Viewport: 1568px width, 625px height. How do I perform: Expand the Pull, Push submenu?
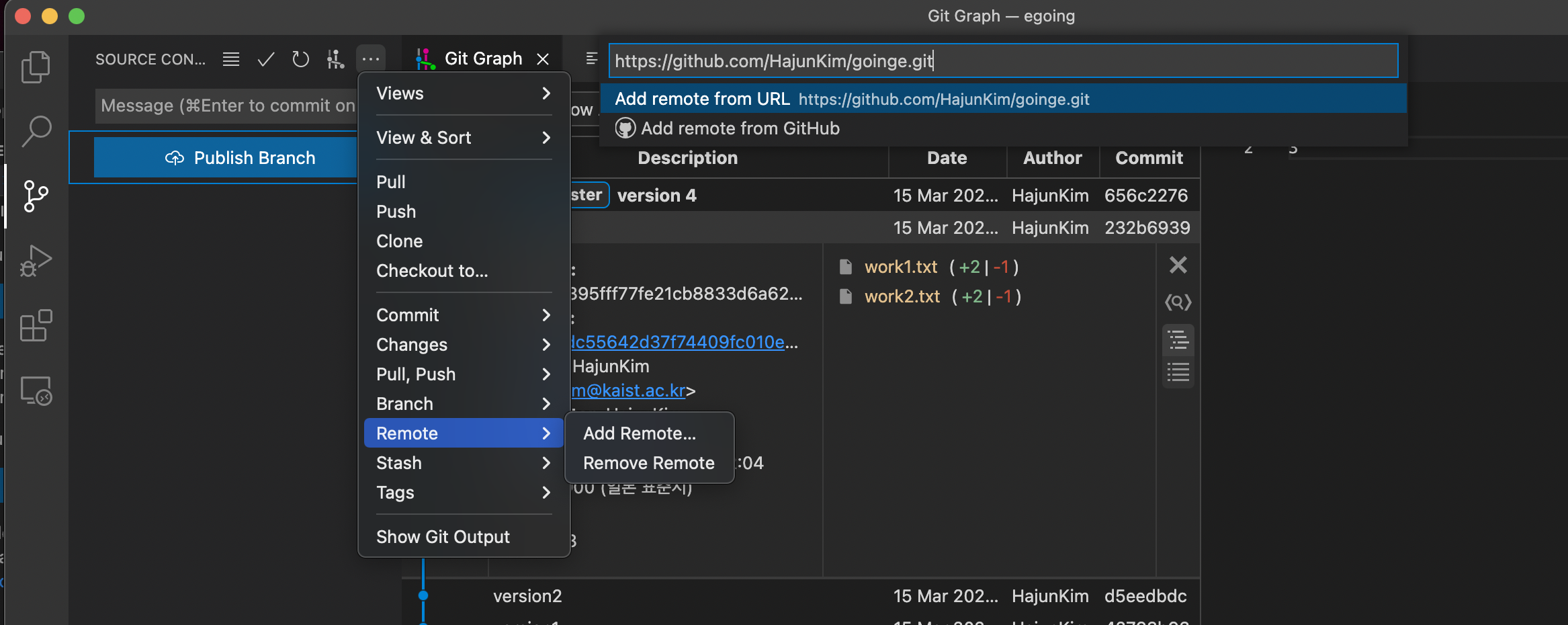pyautogui.click(x=464, y=374)
